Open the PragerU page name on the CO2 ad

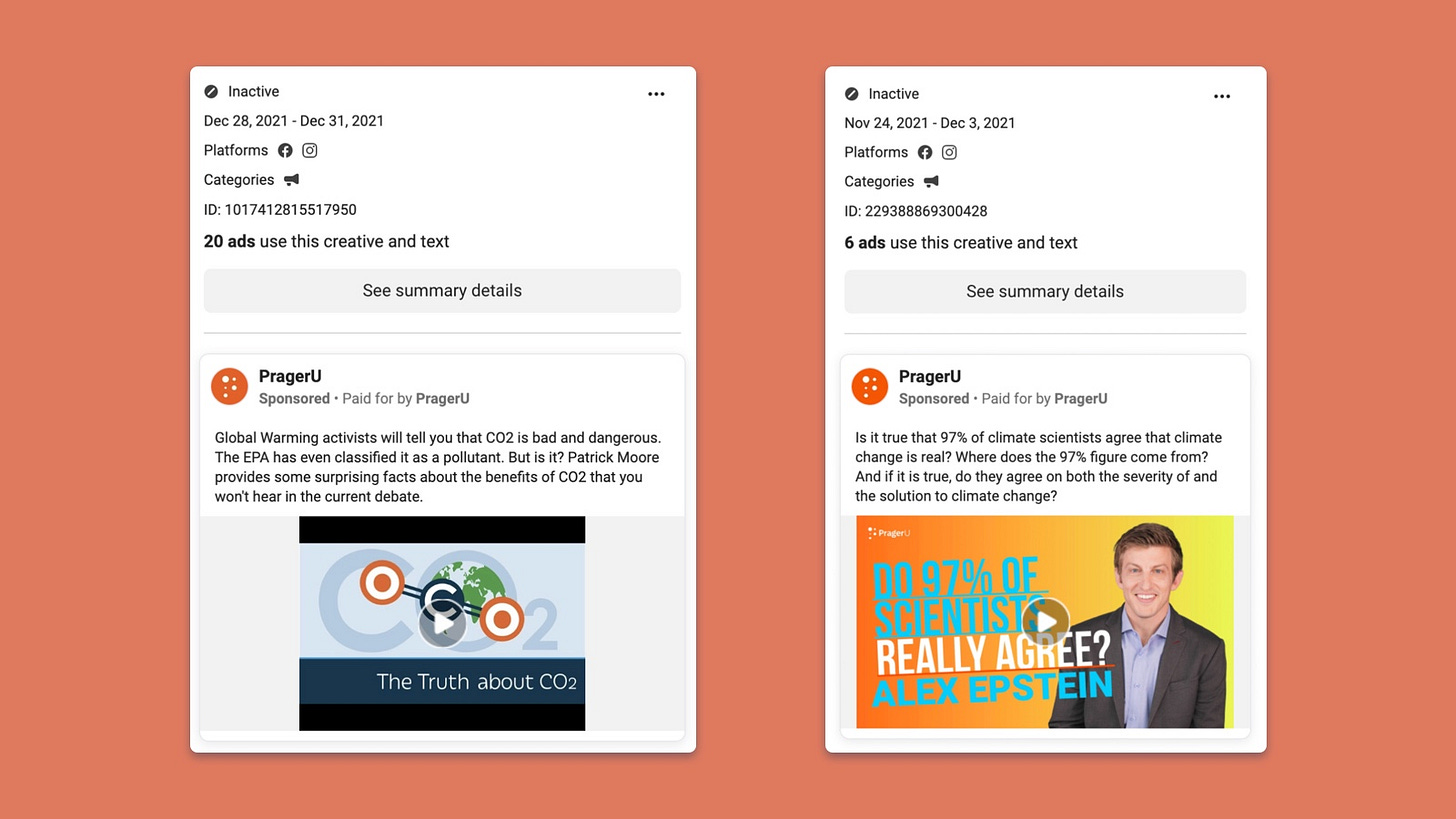pyautogui.click(x=290, y=377)
